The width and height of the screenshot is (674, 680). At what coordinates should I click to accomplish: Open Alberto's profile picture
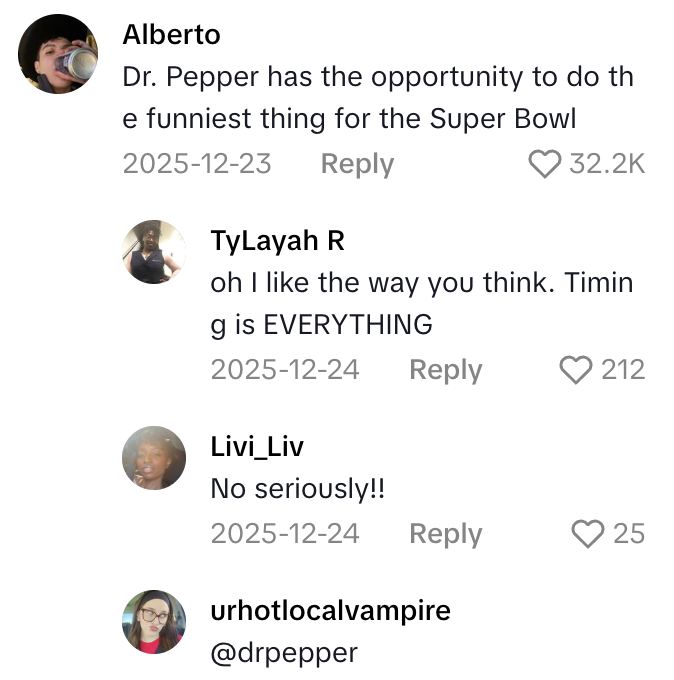click(59, 54)
